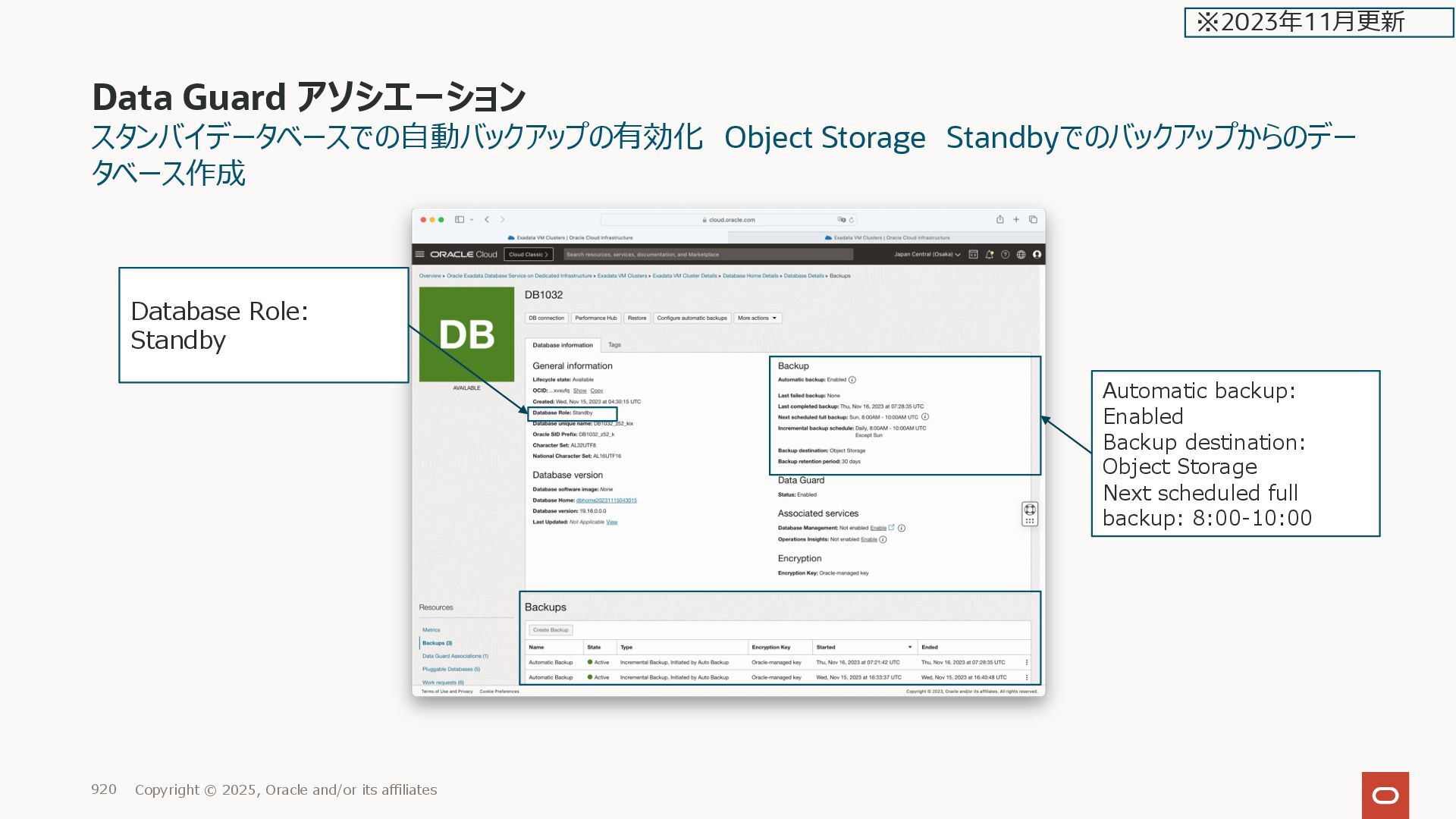Open the Cloud Shell developer tools icon
Image resolution: width=1456 pixels, height=819 pixels.
[x=973, y=255]
